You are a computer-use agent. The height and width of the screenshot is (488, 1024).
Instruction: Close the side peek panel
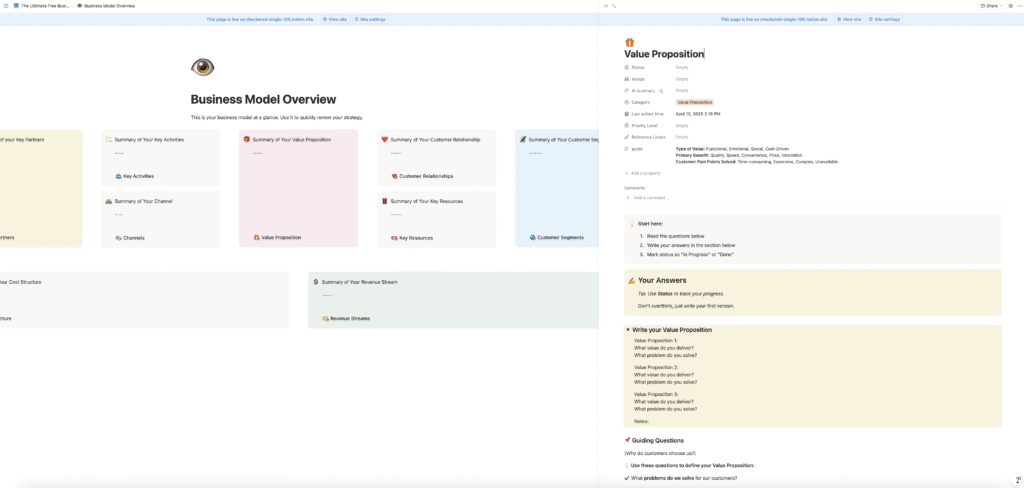(x=604, y=6)
